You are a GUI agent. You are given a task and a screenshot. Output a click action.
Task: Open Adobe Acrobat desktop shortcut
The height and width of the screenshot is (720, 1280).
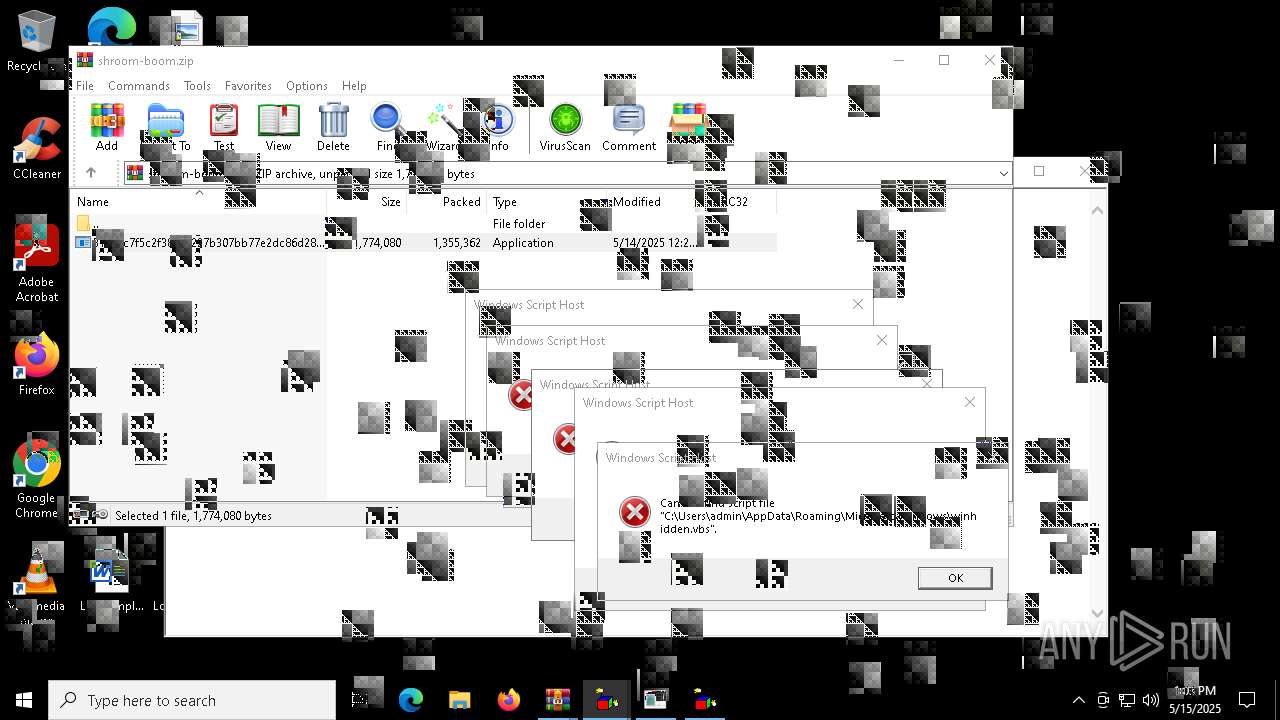click(x=37, y=262)
